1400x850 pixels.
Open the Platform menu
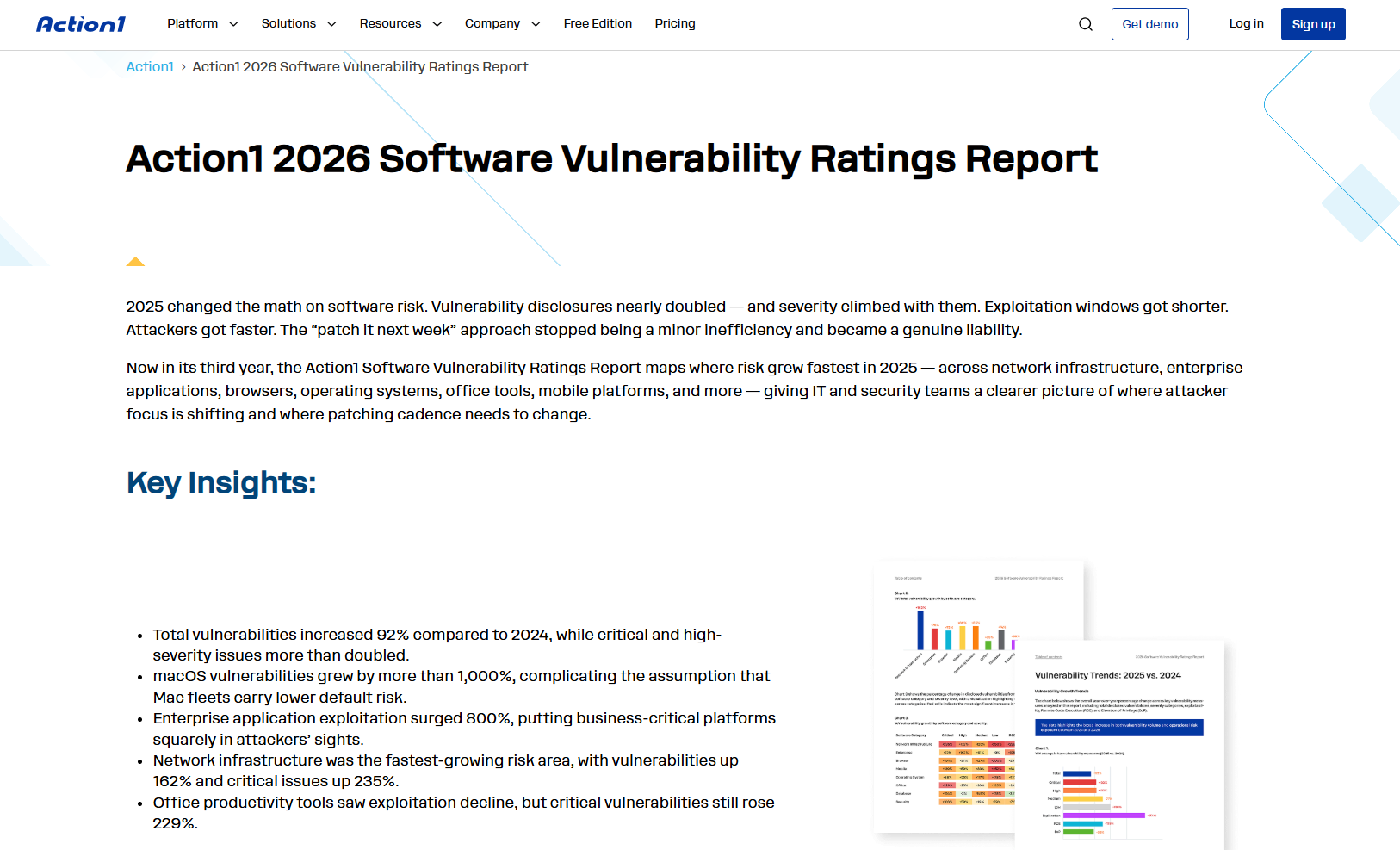tap(193, 24)
